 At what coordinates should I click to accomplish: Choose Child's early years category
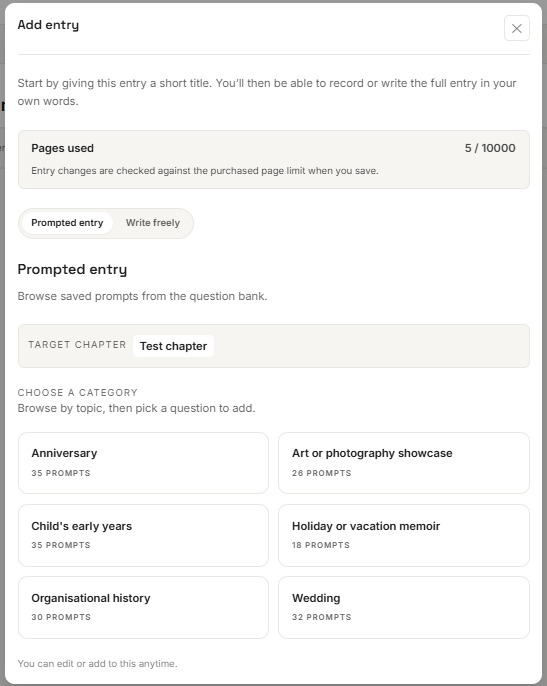143,535
